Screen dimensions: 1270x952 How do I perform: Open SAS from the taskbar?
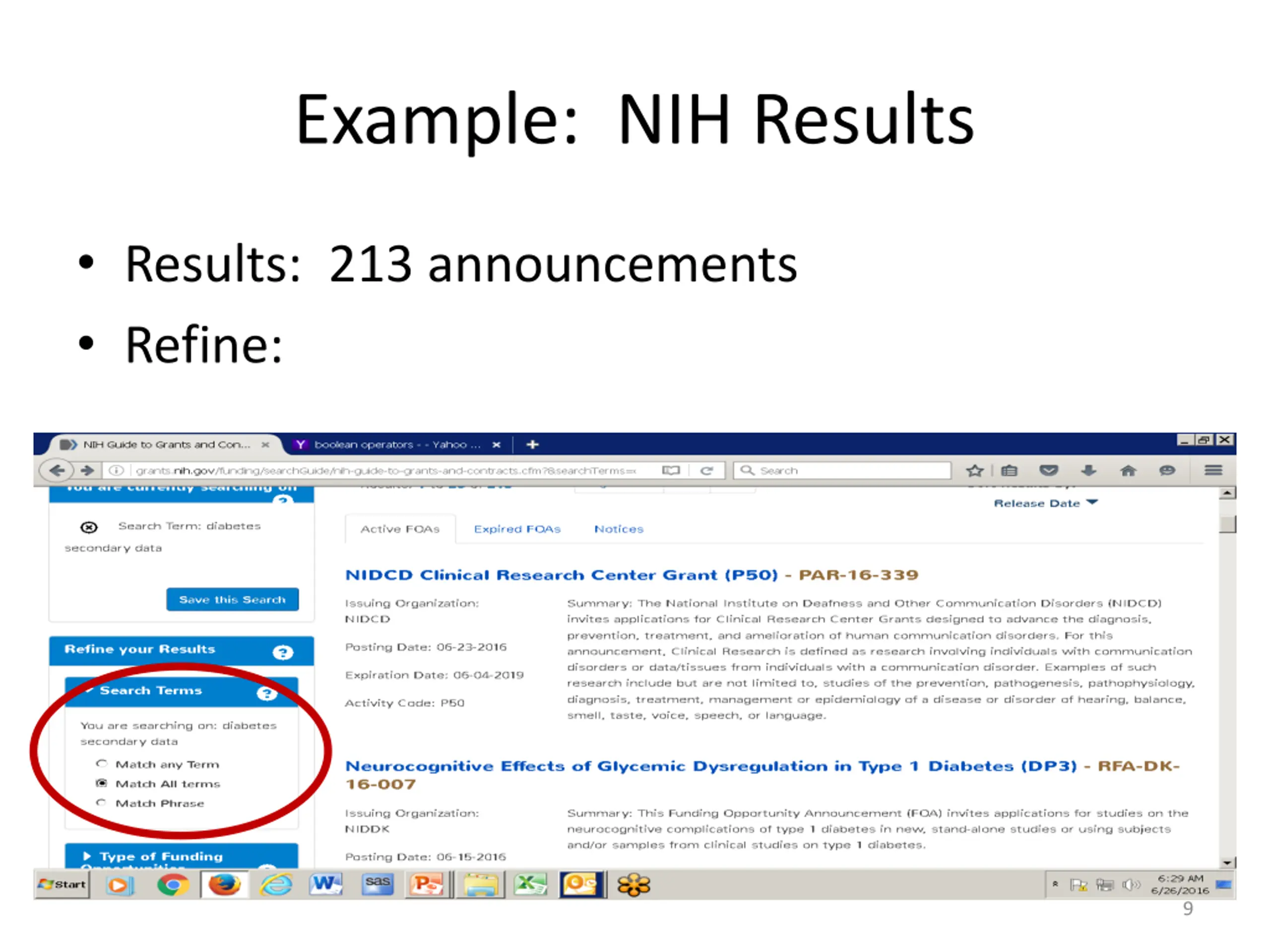[x=377, y=884]
